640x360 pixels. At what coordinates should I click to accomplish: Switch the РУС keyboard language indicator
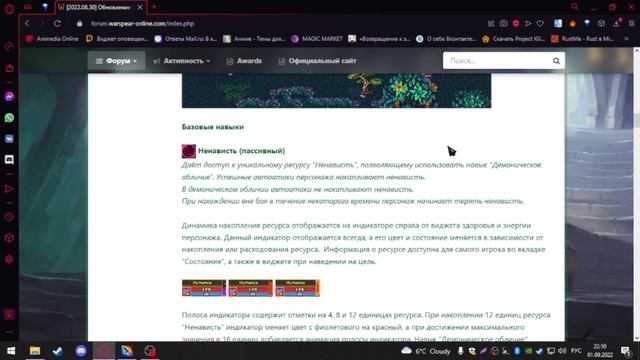[x=576, y=351]
